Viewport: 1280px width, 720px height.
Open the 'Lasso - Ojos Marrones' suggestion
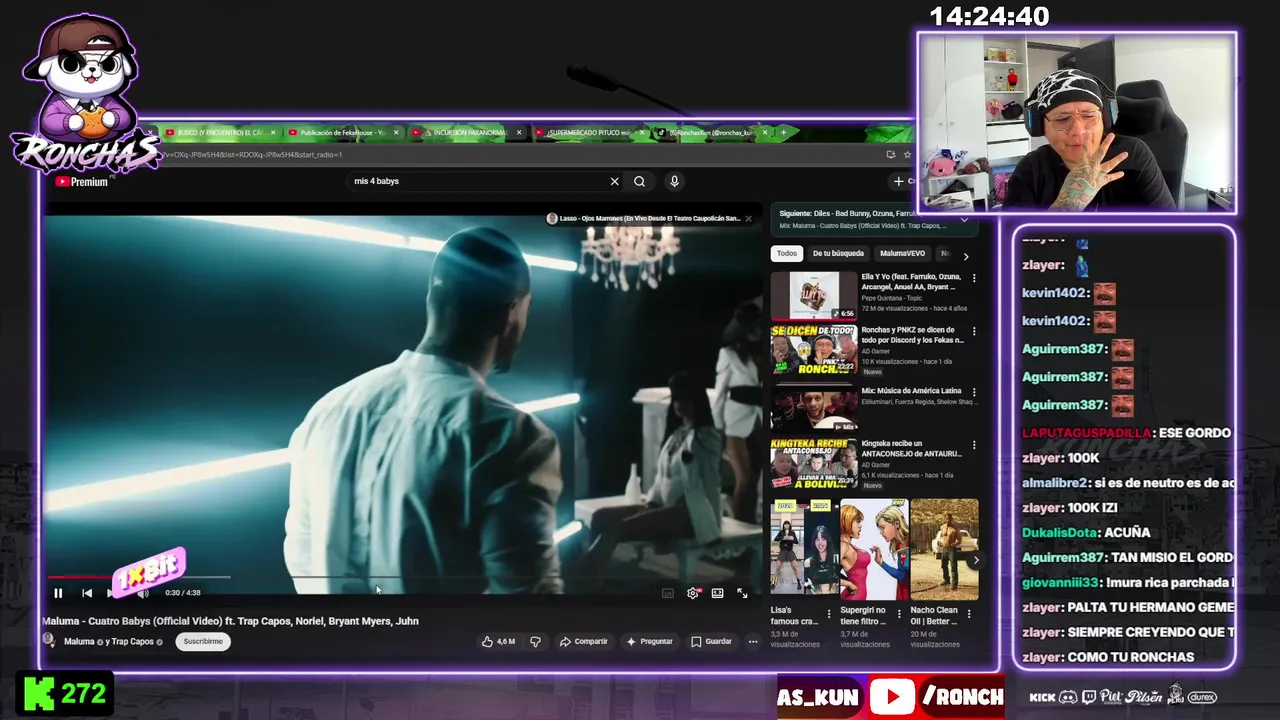coord(648,218)
